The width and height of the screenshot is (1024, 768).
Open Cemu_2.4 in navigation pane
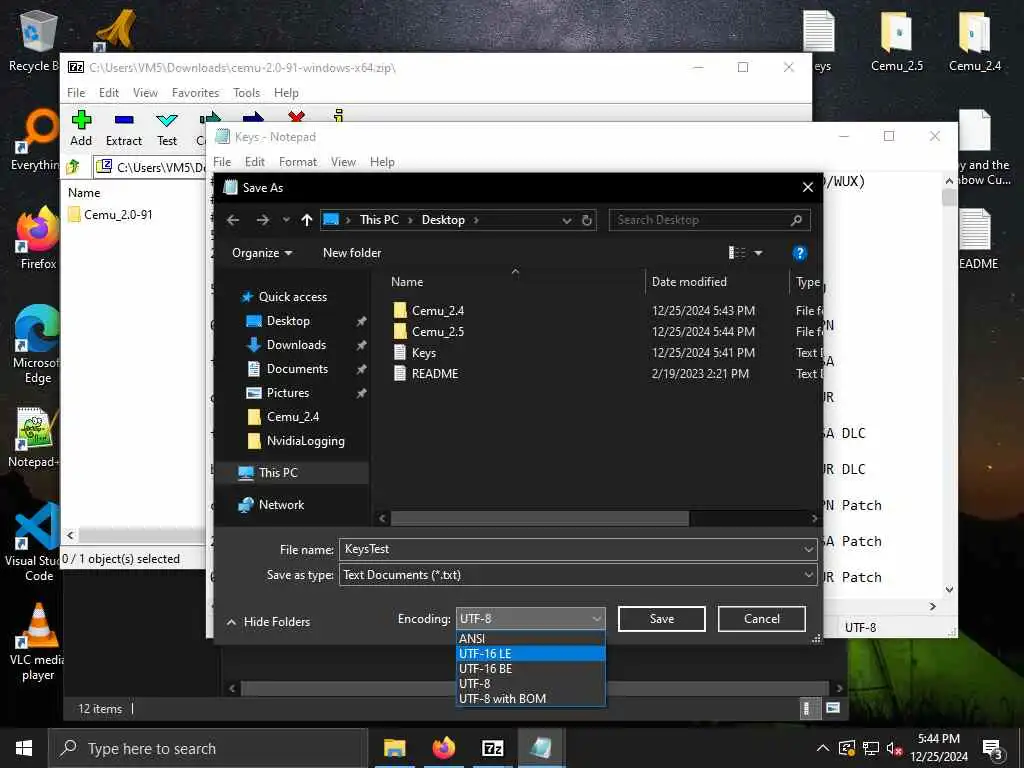tap(293, 417)
